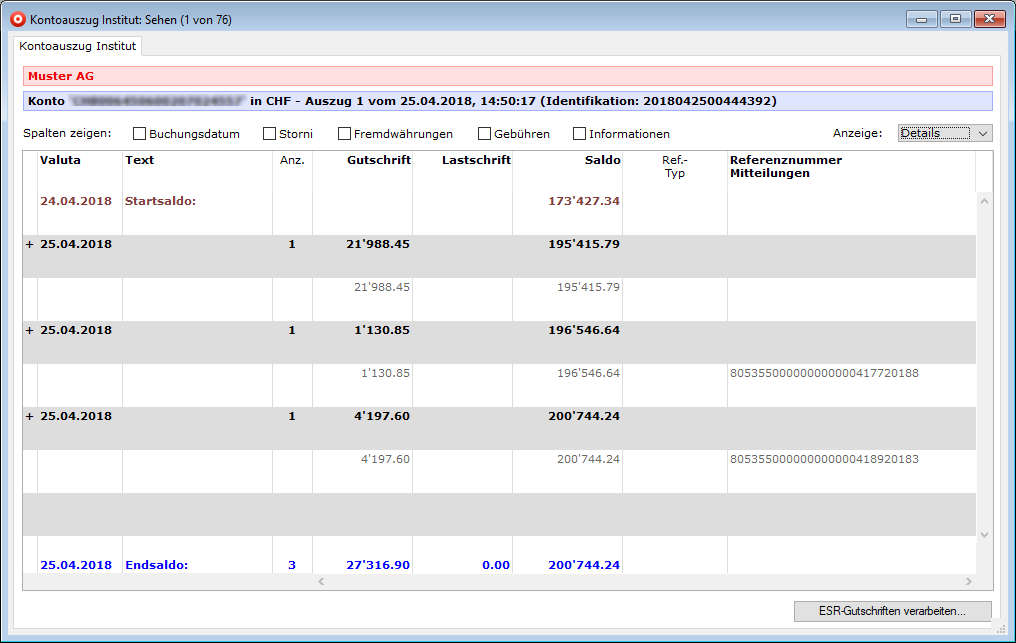Click the Saldo column header
The image size is (1016, 643).
click(602, 160)
